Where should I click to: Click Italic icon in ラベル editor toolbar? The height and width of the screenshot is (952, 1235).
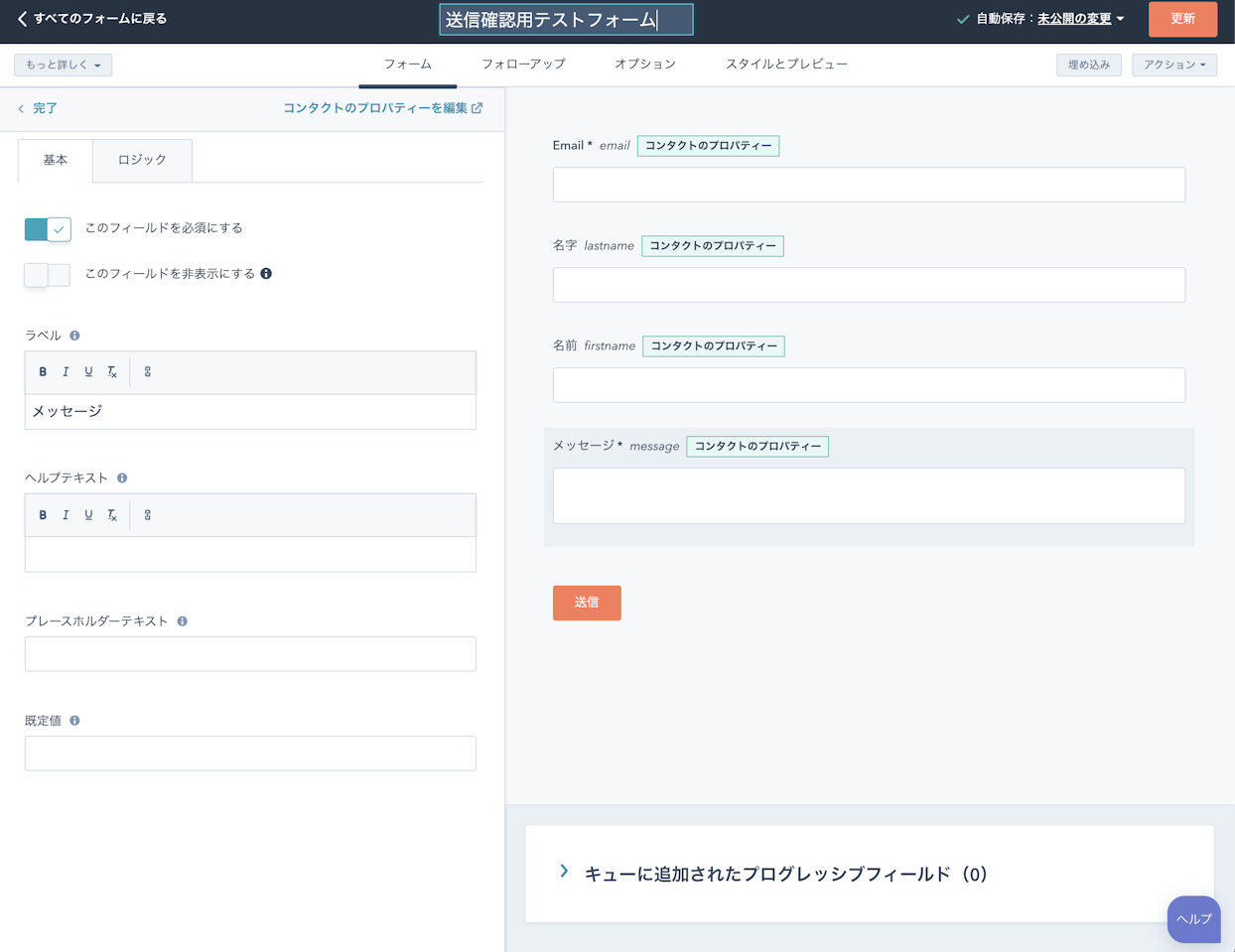[66, 372]
